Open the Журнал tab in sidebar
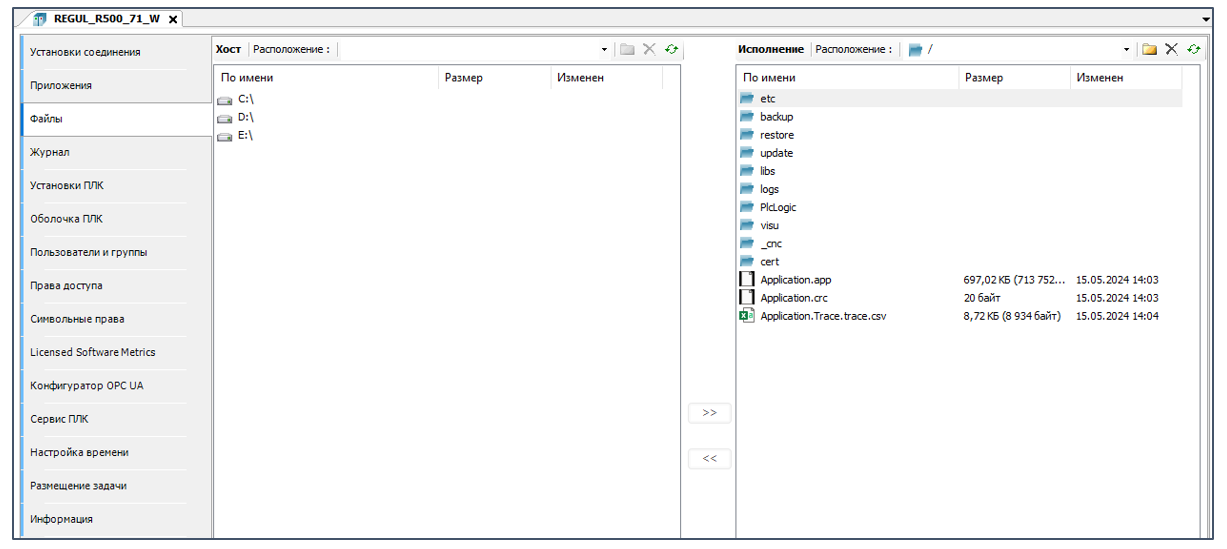 coord(50,152)
